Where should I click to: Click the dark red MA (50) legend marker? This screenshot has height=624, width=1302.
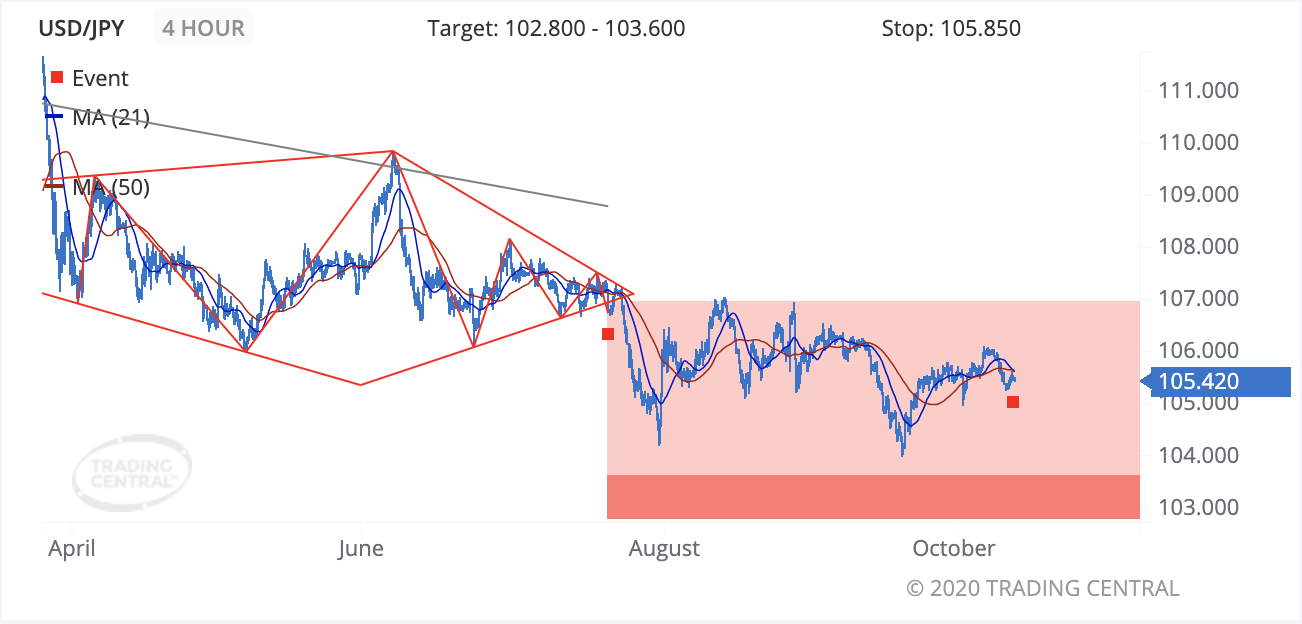(54, 186)
